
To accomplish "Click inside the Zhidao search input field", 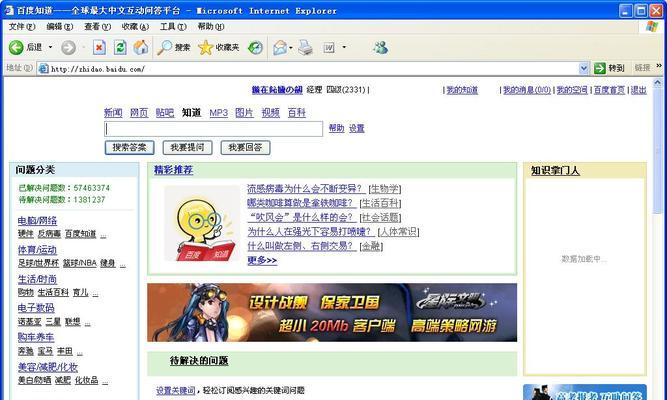I will coord(214,129).
